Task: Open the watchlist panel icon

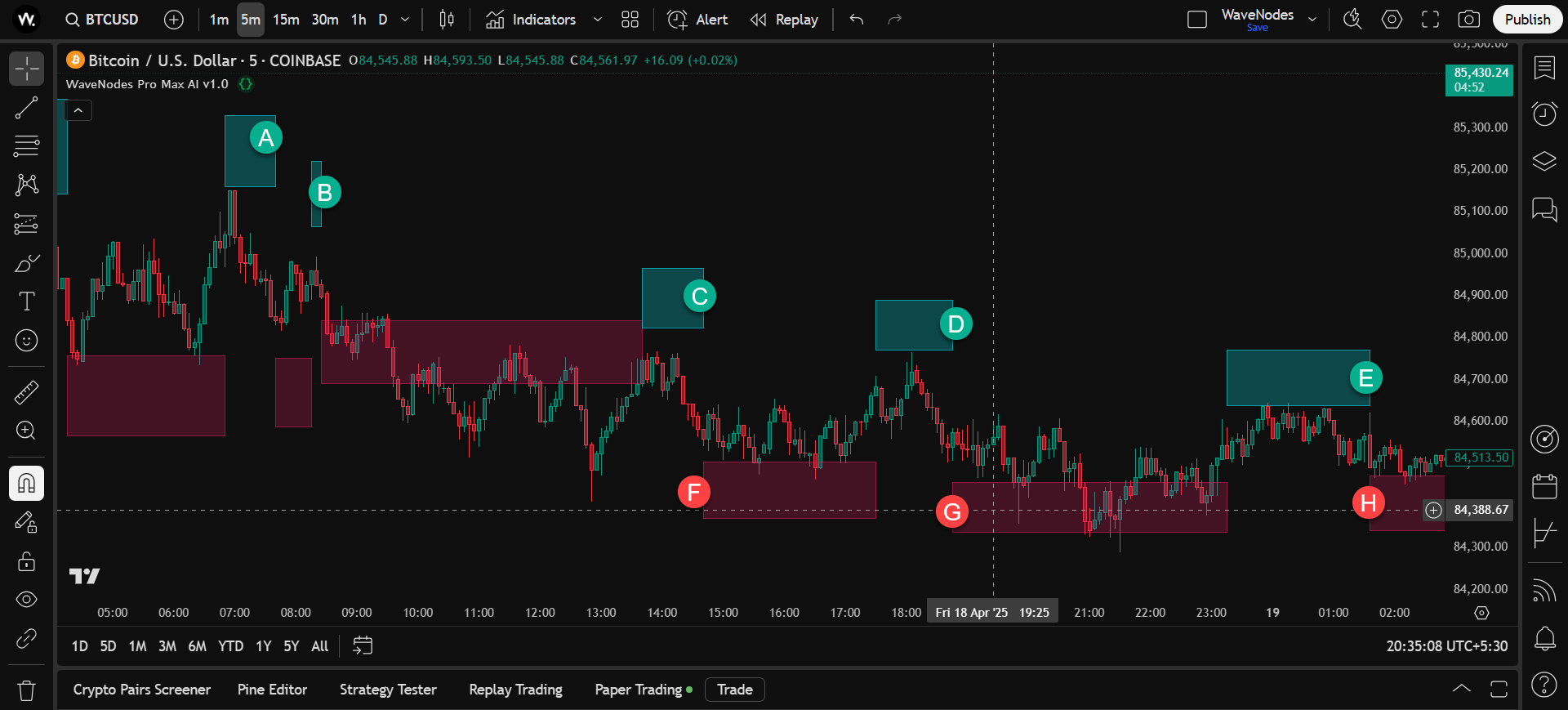Action: [1543, 69]
